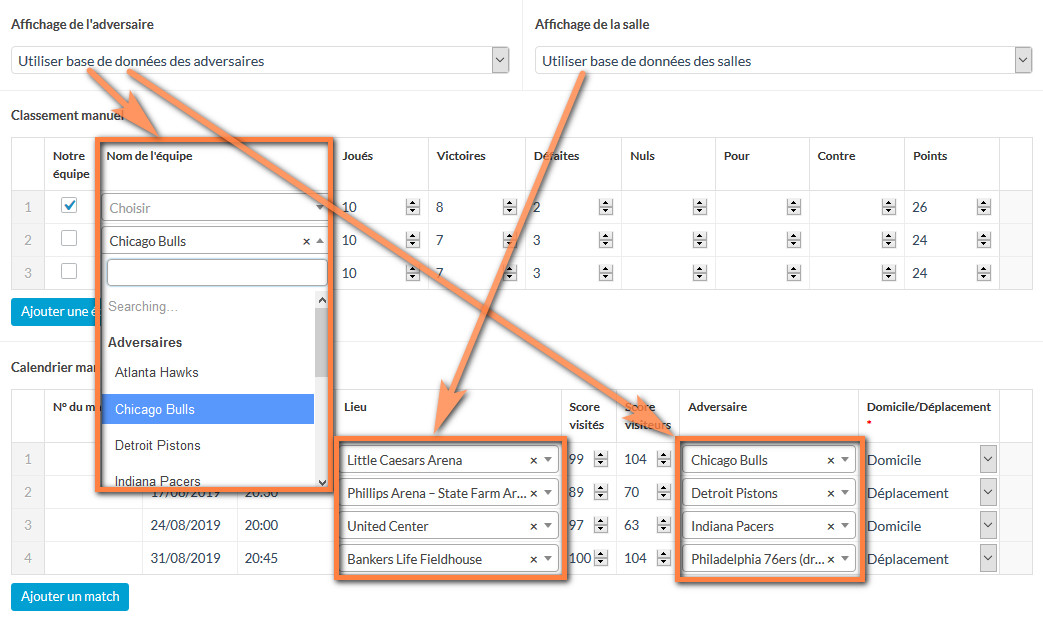Check Notre équipe checkbox in row 2

[x=69, y=238]
